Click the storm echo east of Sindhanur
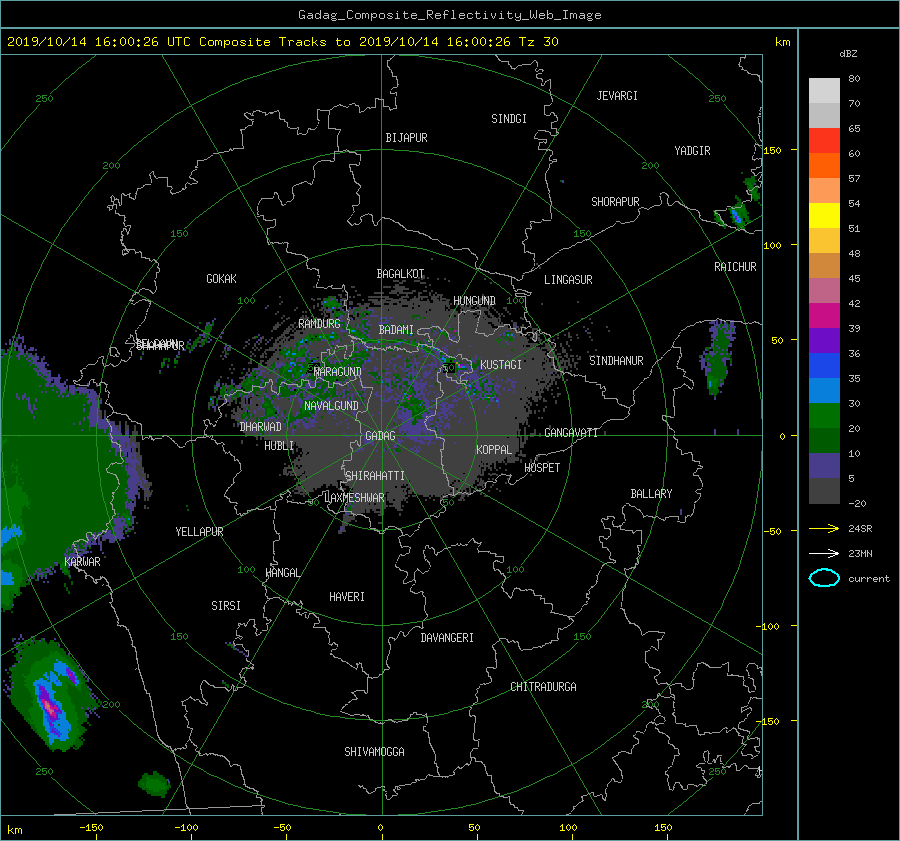 pyautogui.click(x=717, y=357)
